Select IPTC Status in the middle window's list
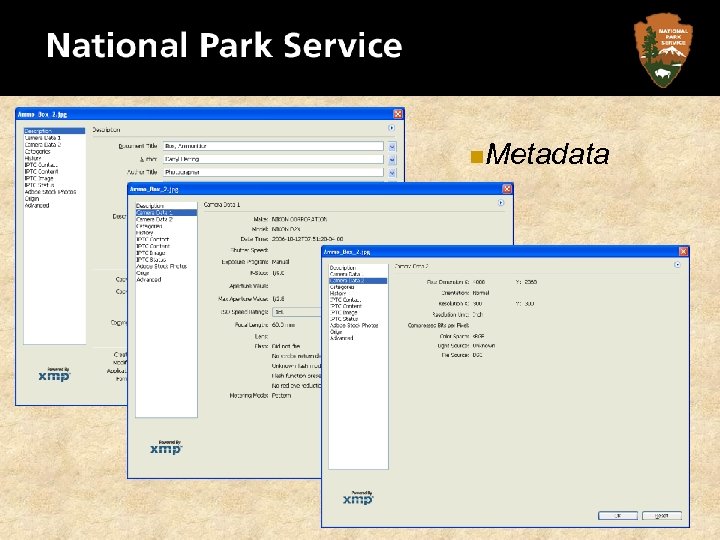720x540 pixels. (x=151, y=259)
